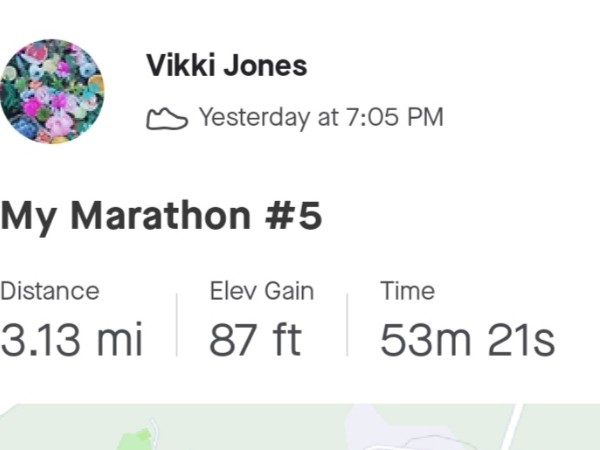The height and width of the screenshot is (450, 600).
Task: Click the divider between Elev Gain and Time
Action: [347, 325]
